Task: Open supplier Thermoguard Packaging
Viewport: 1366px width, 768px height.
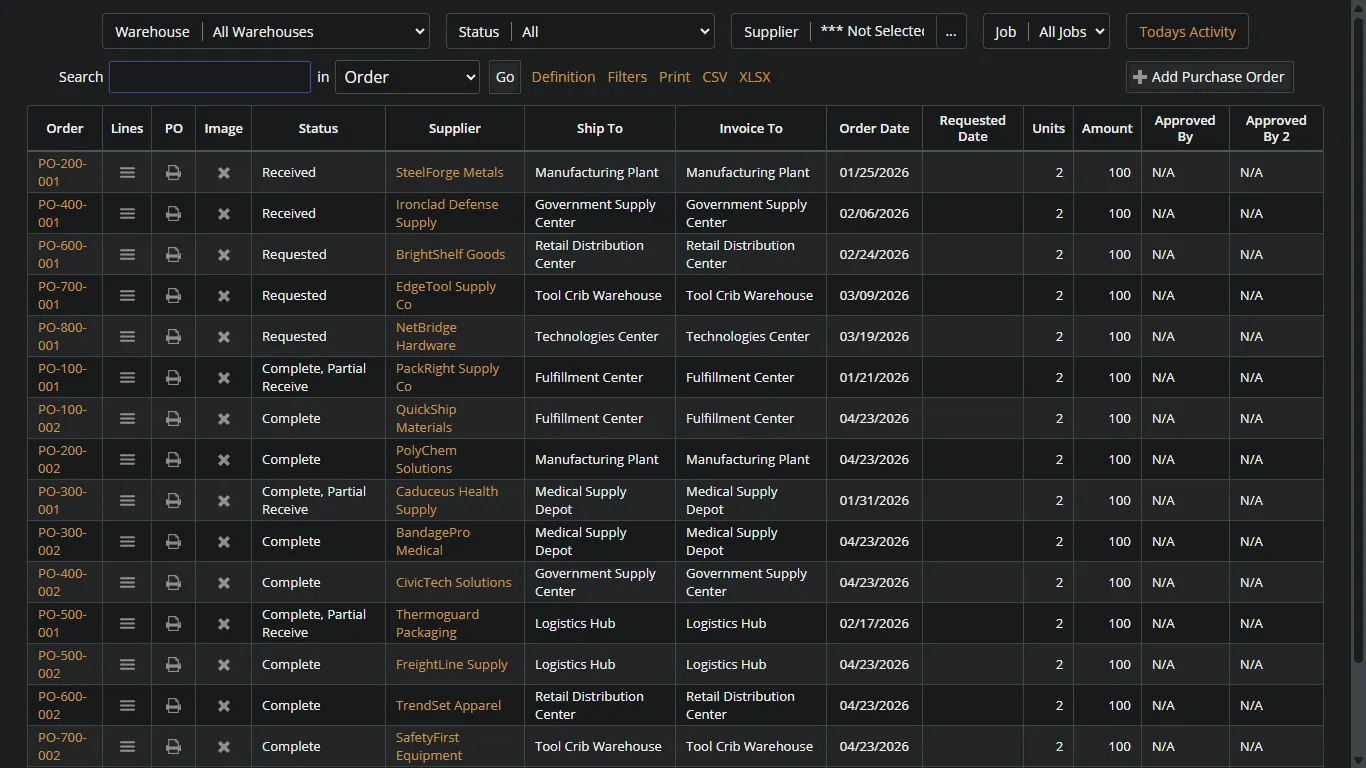Action: [x=437, y=624]
